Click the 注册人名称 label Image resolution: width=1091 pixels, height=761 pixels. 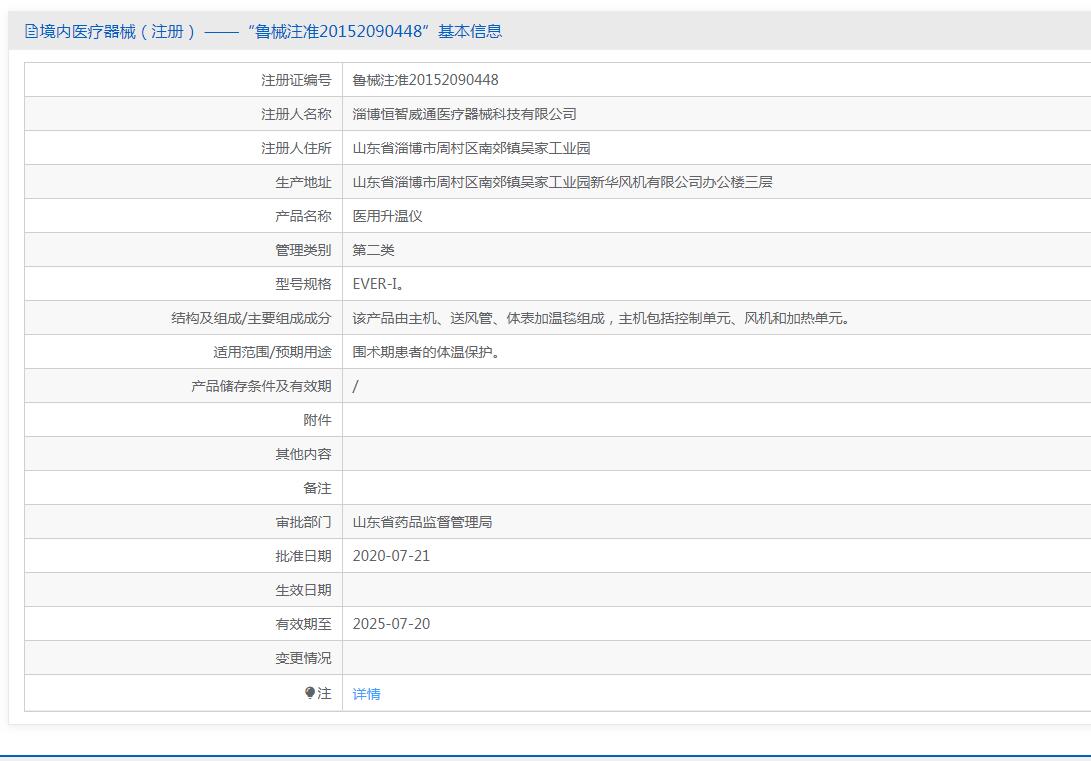pos(296,114)
